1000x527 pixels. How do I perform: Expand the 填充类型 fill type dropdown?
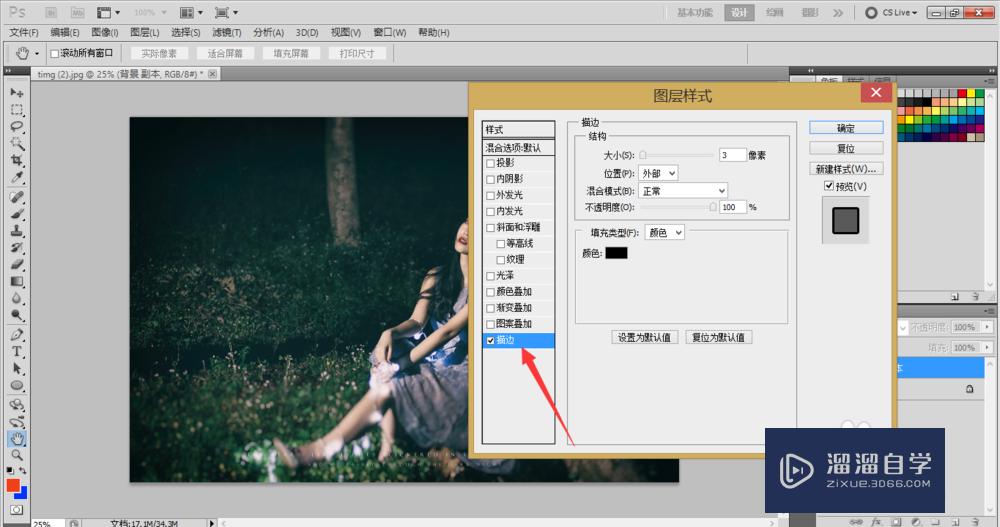coord(664,232)
